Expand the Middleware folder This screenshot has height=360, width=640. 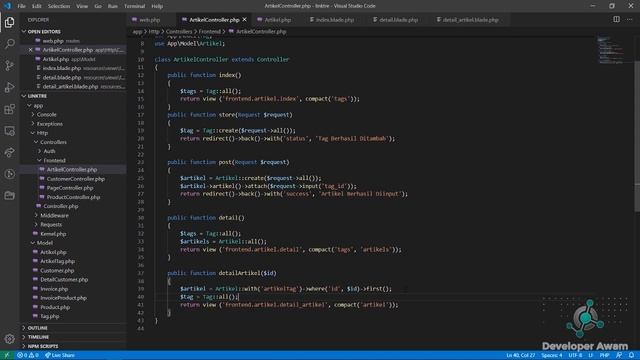coord(54,215)
